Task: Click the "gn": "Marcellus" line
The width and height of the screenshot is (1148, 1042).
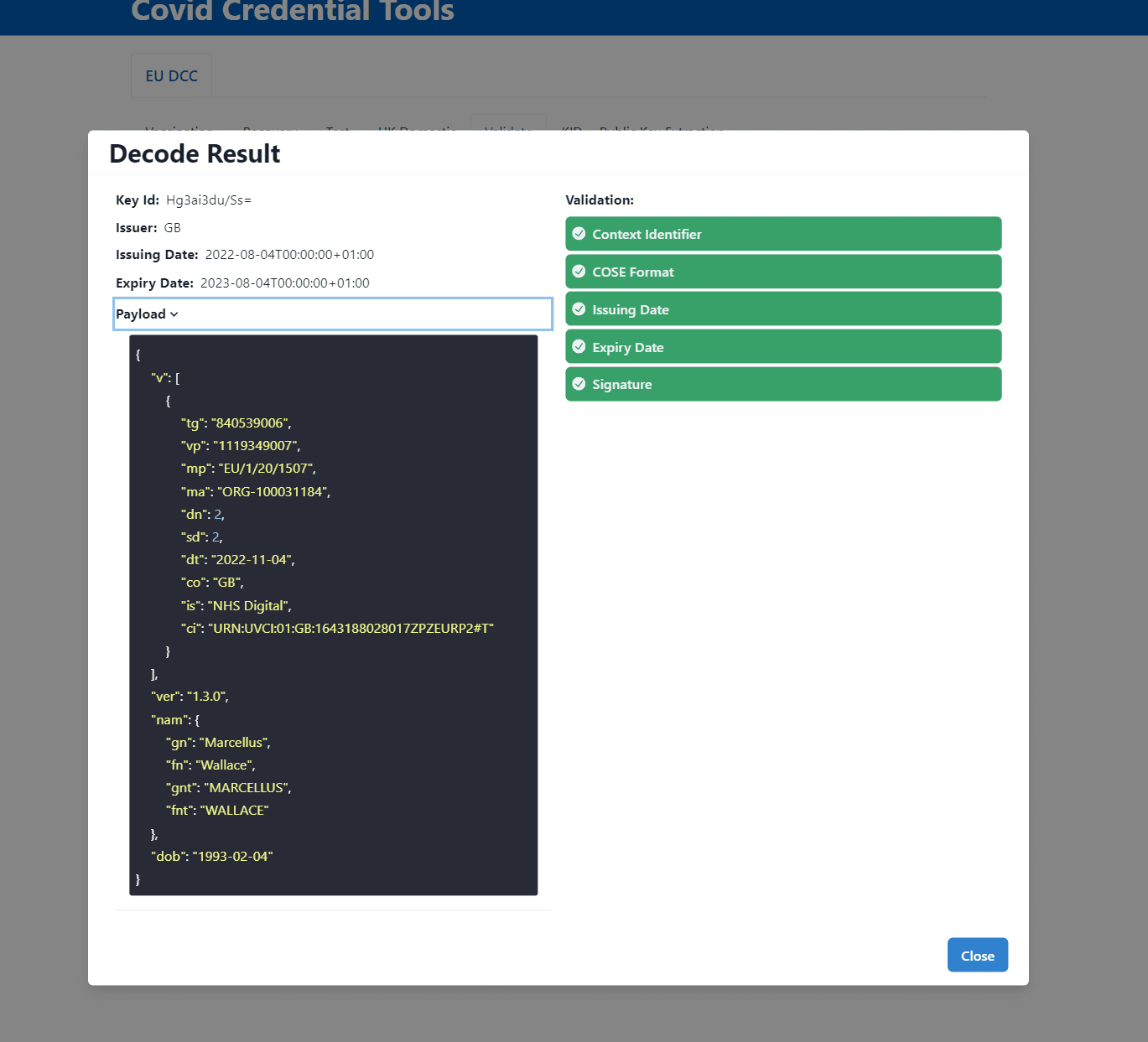Action: (218, 743)
